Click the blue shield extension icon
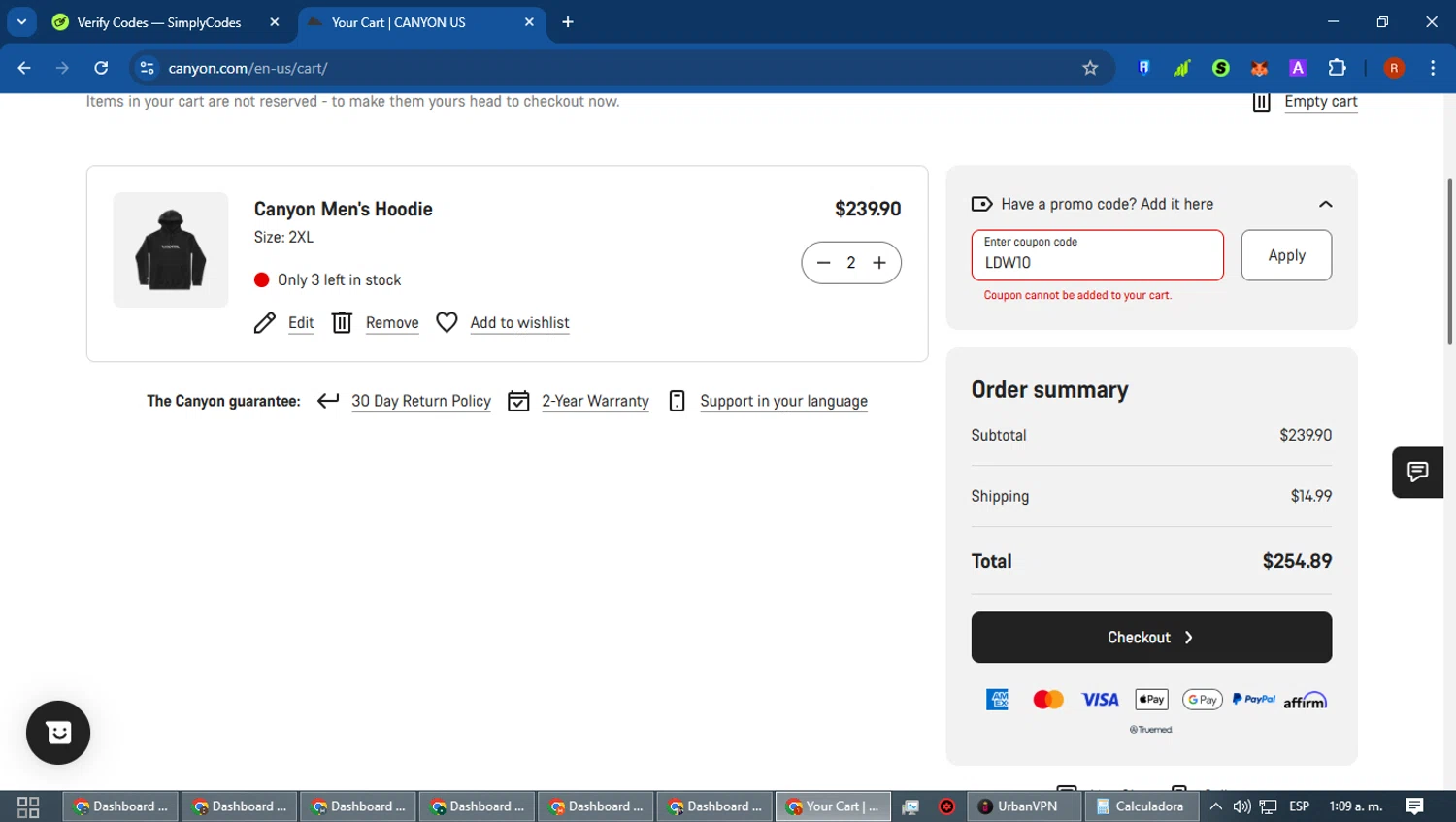This screenshot has width=1456, height=822. 1144,68
